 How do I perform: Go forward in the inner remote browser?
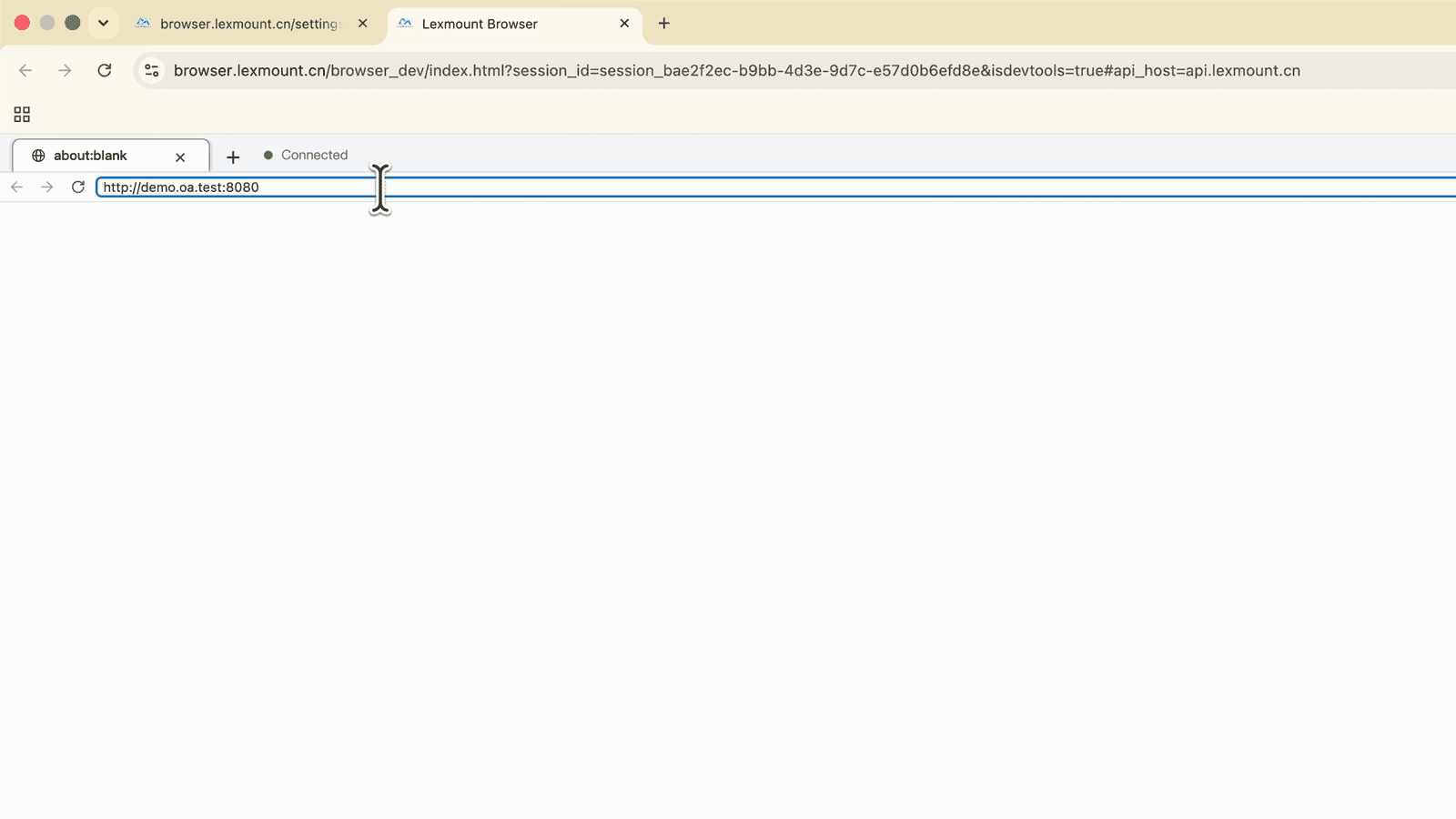47,187
